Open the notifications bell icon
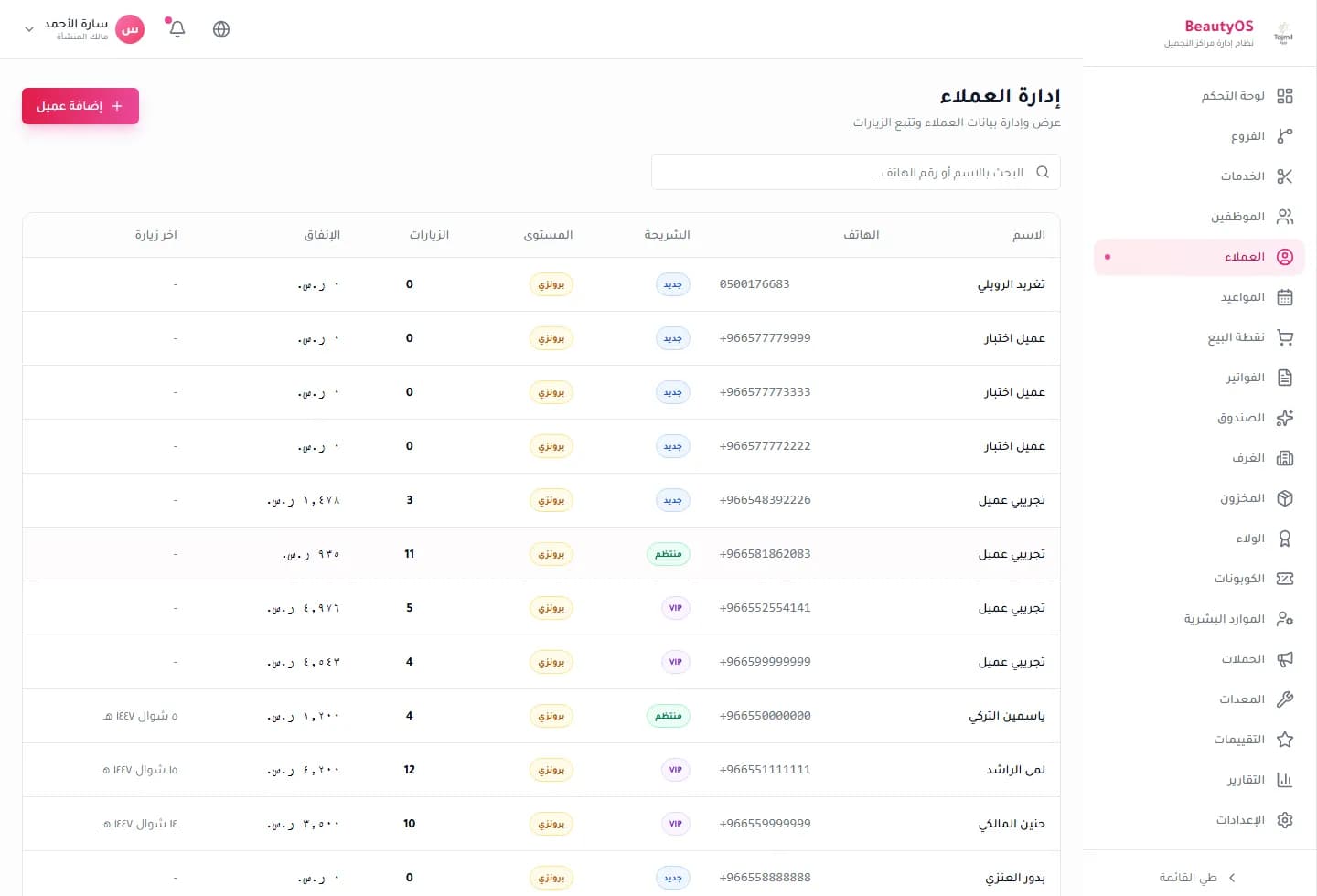The height and width of the screenshot is (896, 1317). click(177, 28)
